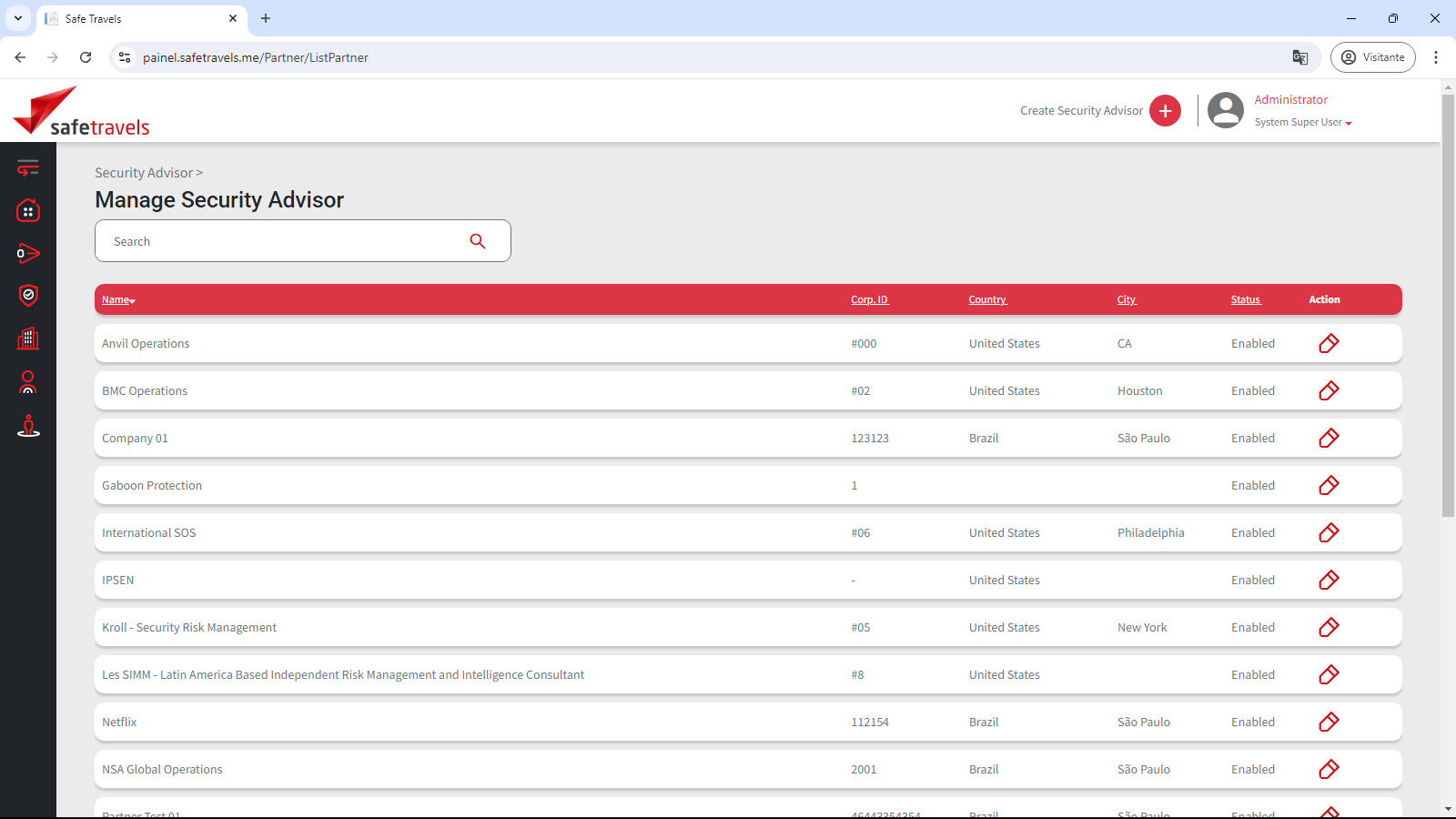Open the shield checkmark sidebar icon
Viewport: 1456px width, 819px height.
(x=28, y=295)
